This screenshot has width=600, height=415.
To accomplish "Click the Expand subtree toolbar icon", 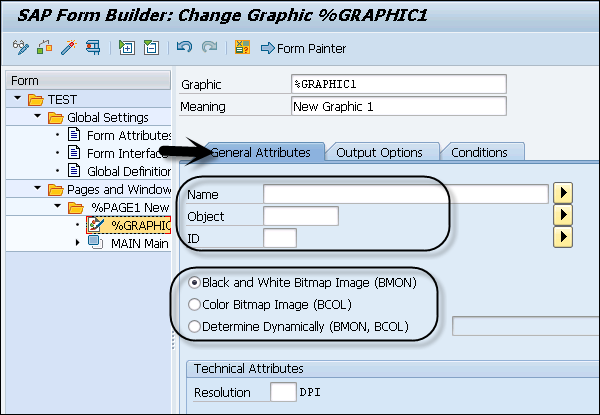I will (x=127, y=47).
